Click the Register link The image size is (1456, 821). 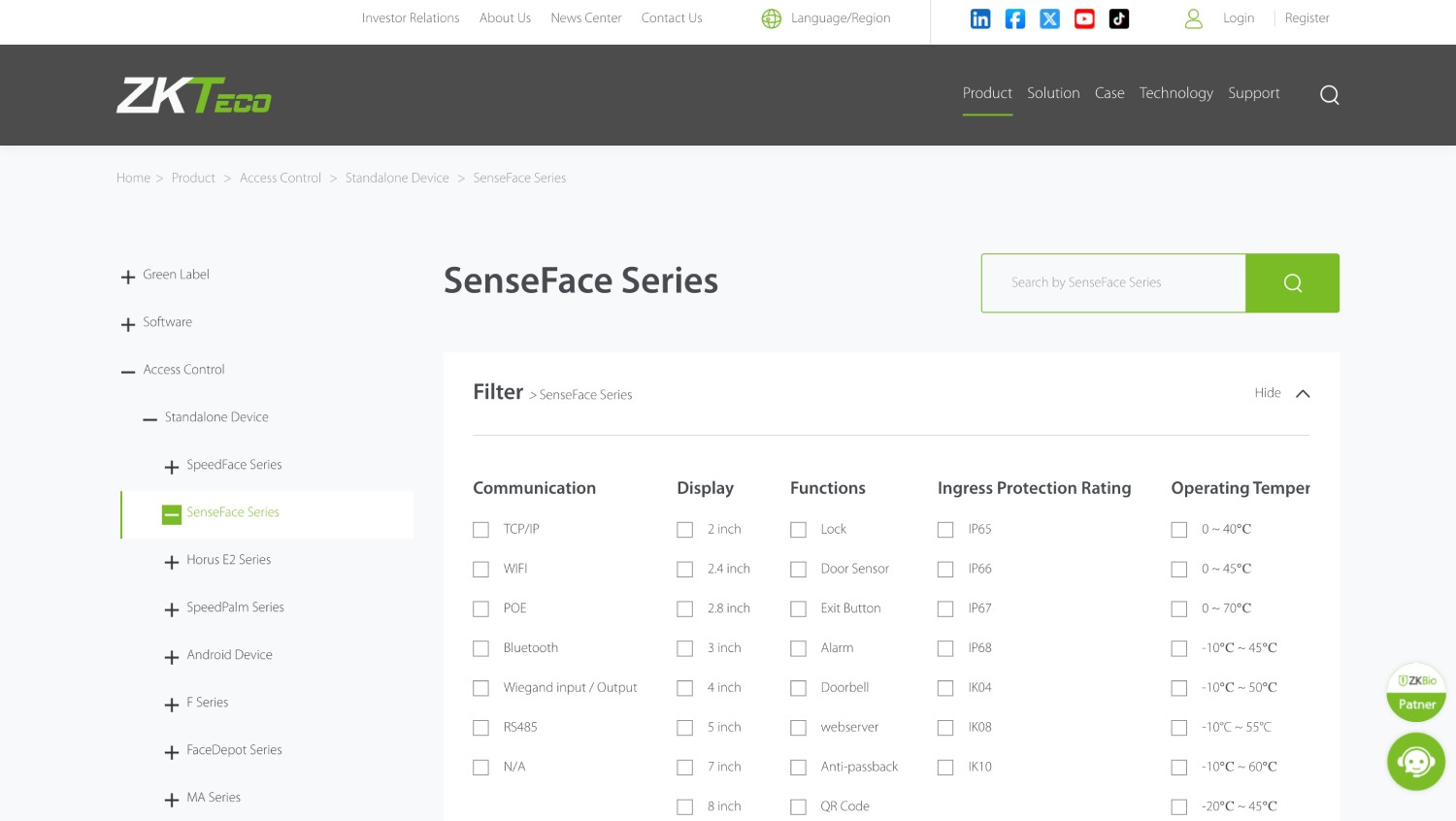(x=1307, y=18)
